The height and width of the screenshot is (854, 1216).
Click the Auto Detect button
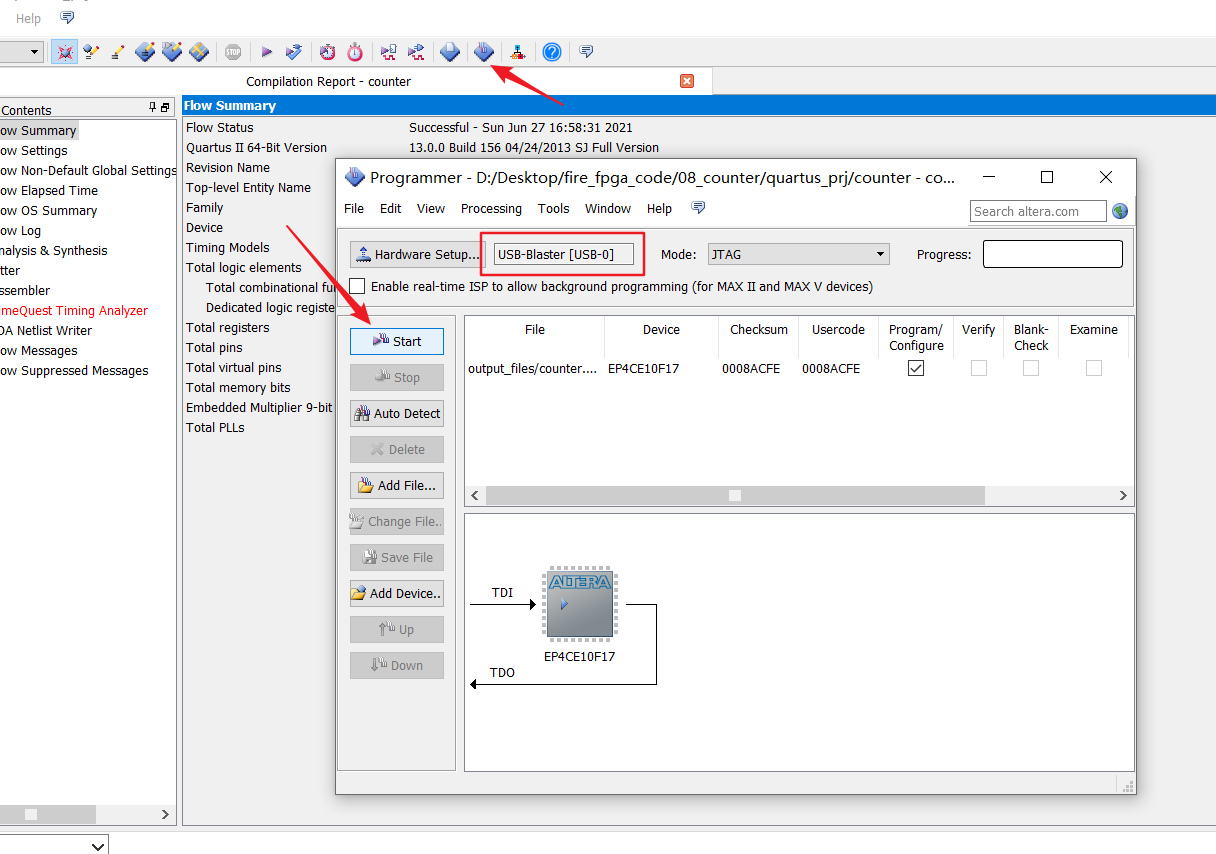tap(397, 413)
